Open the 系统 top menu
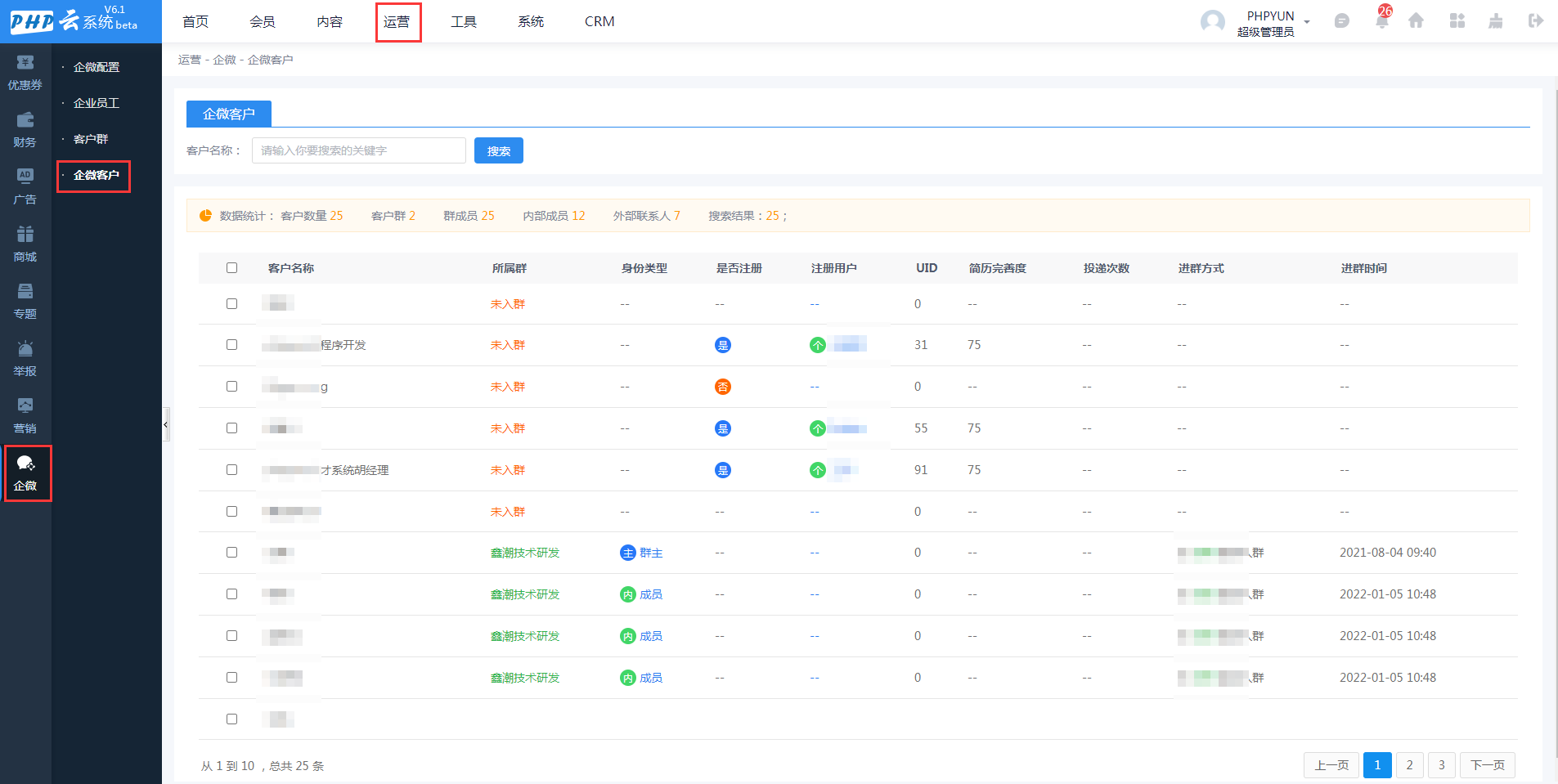 (x=531, y=21)
